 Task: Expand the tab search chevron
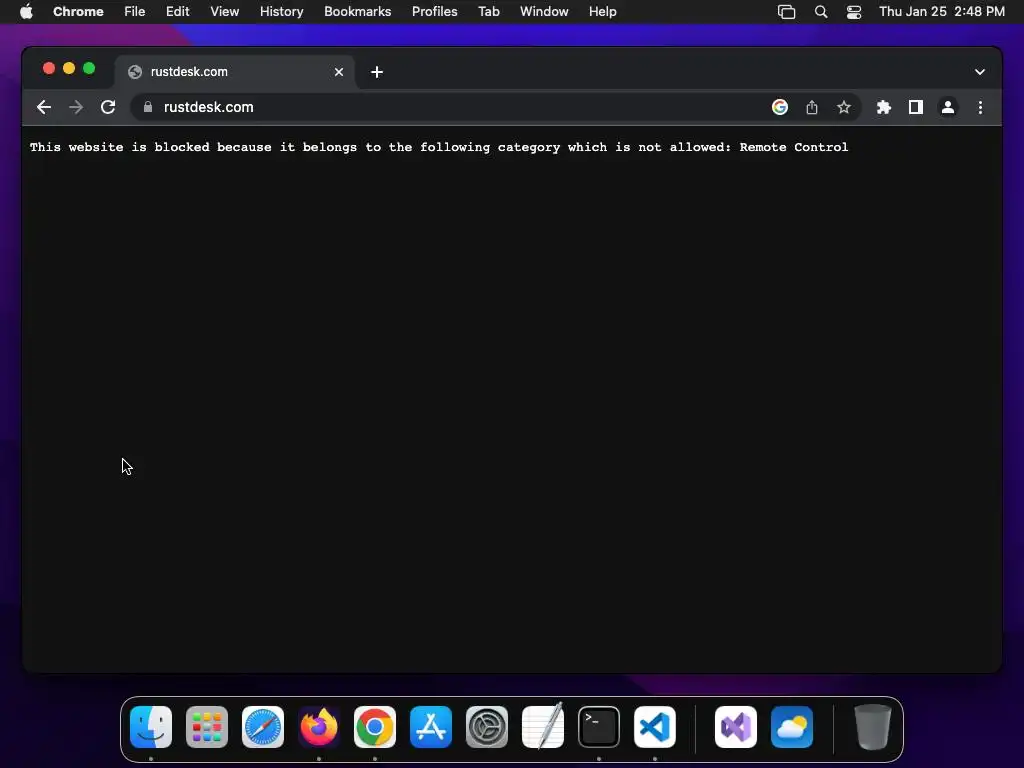980,72
